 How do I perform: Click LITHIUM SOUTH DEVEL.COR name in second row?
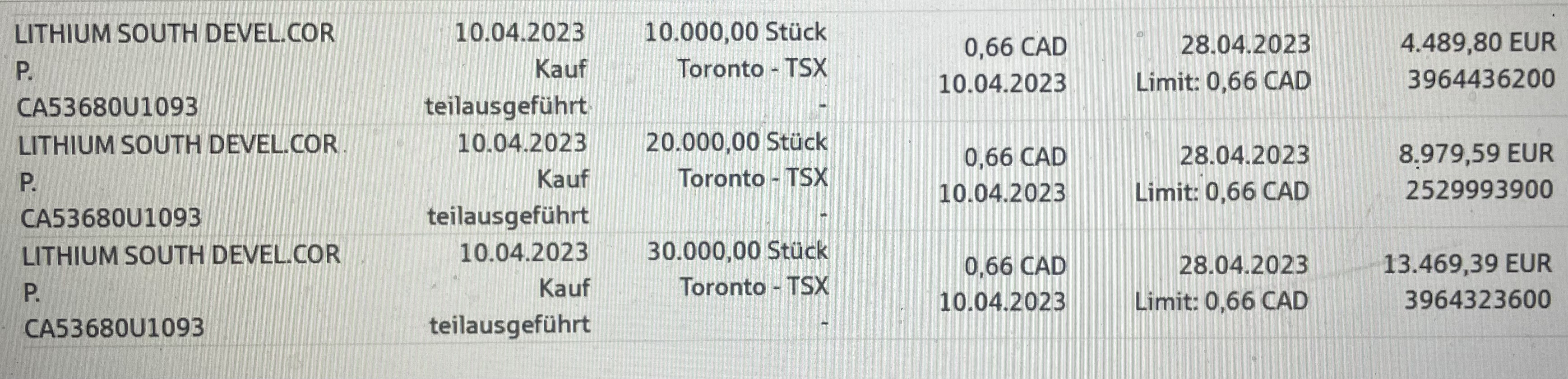pos(177,145)
